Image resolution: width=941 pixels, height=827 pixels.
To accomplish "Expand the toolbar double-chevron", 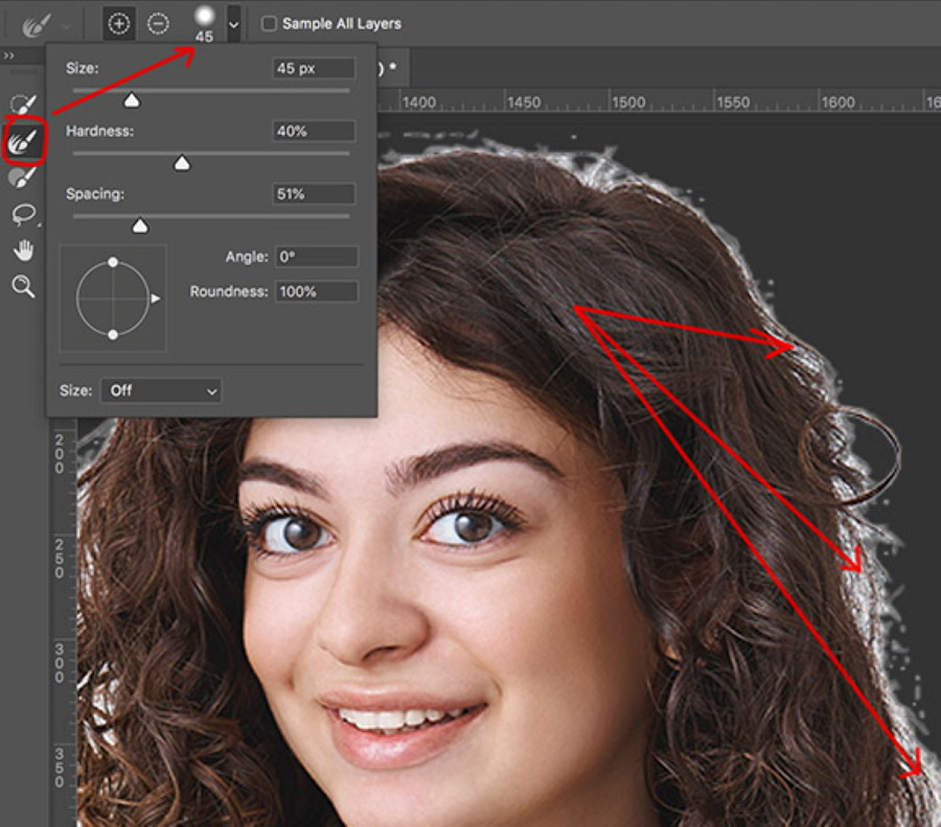I will (8, 55).
